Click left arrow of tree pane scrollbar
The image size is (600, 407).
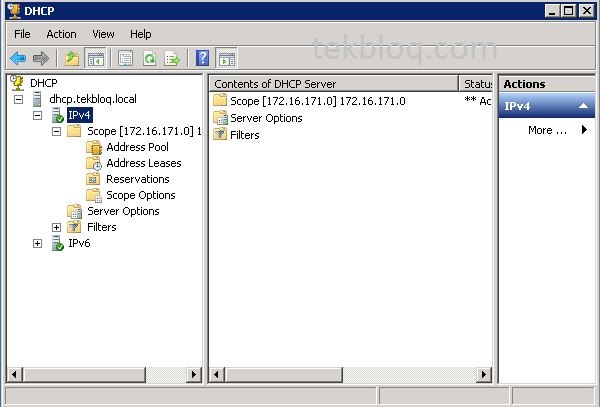click(x=14, y=374)
